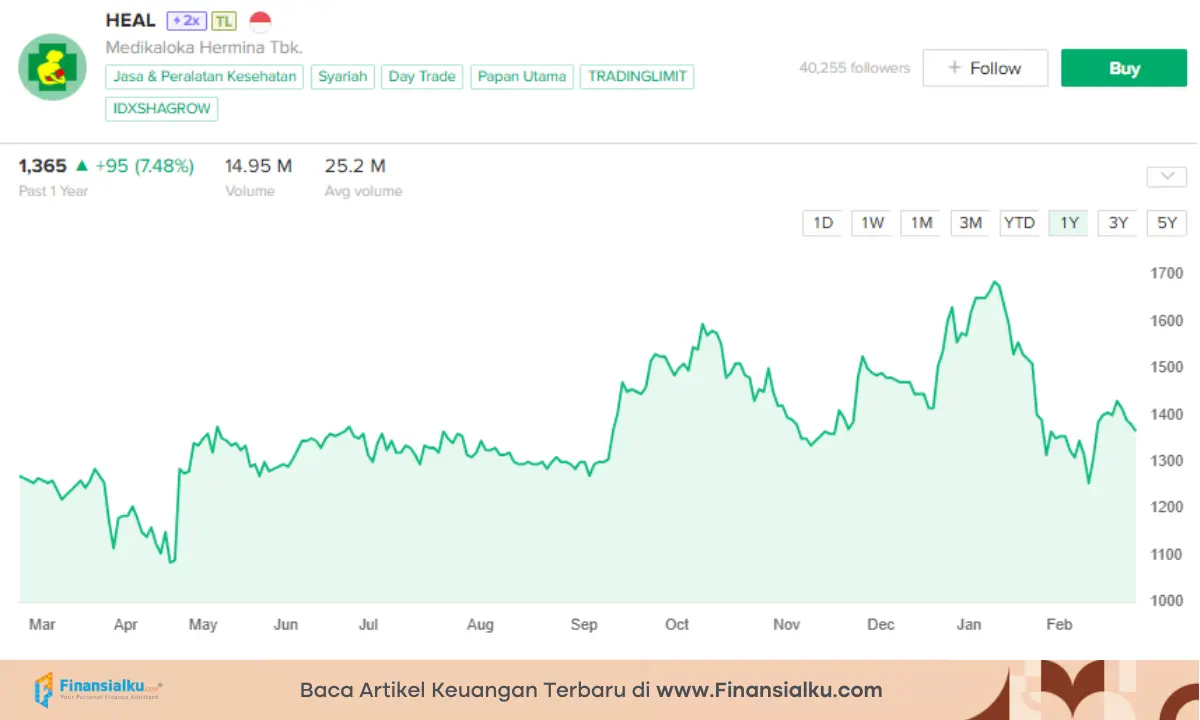This screenshot has height=720, width=1200.
Task: Switch chart to 1D range
Action: click(823, 223)
